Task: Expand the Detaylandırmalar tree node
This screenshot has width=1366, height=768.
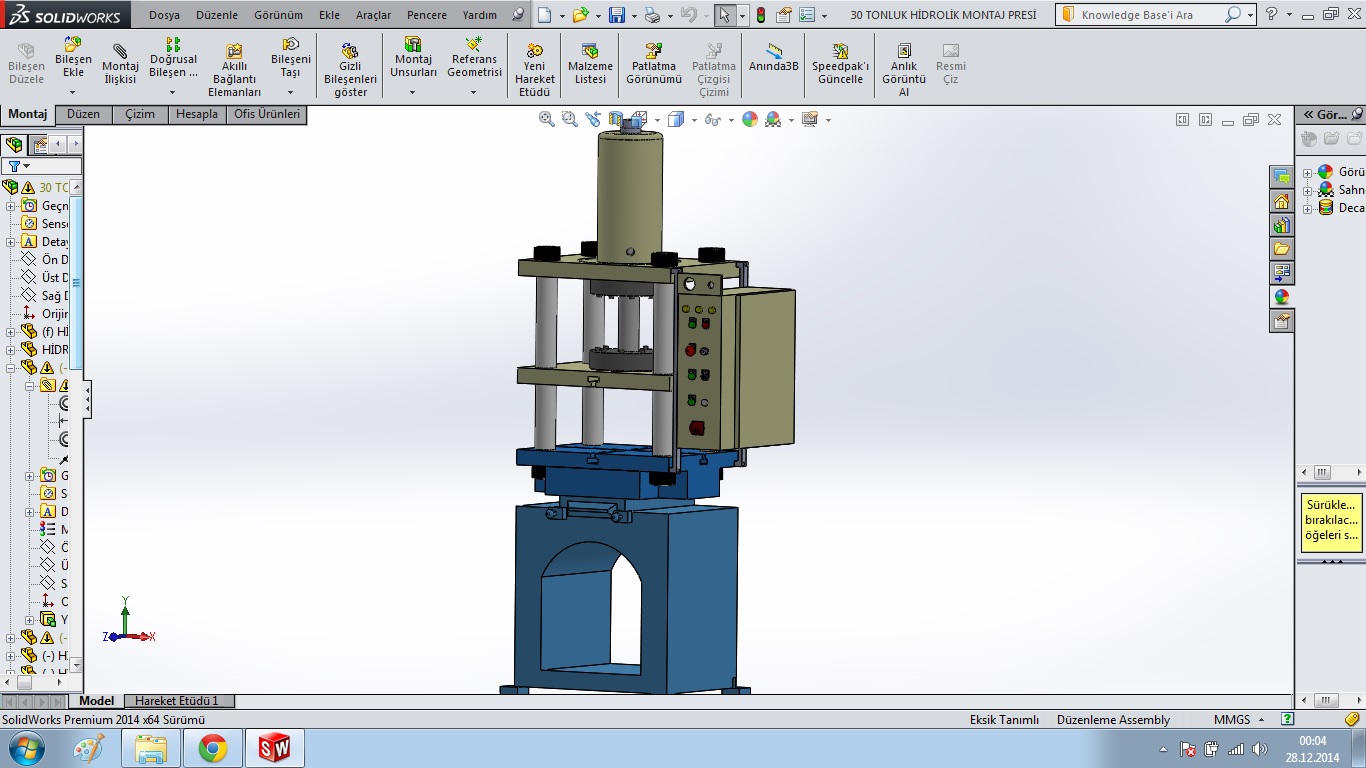Action: [x=11, y=242]
